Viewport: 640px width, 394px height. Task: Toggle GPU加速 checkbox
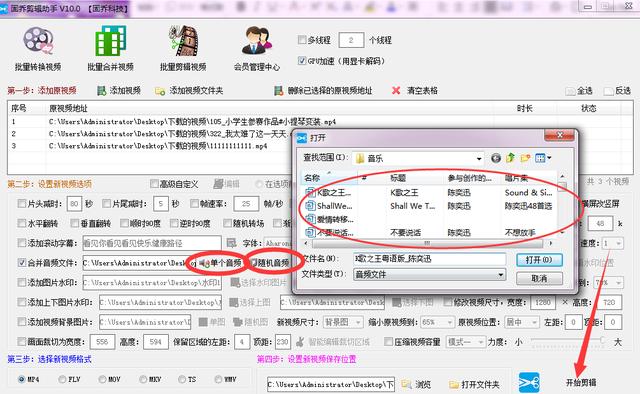click(302, 61)
